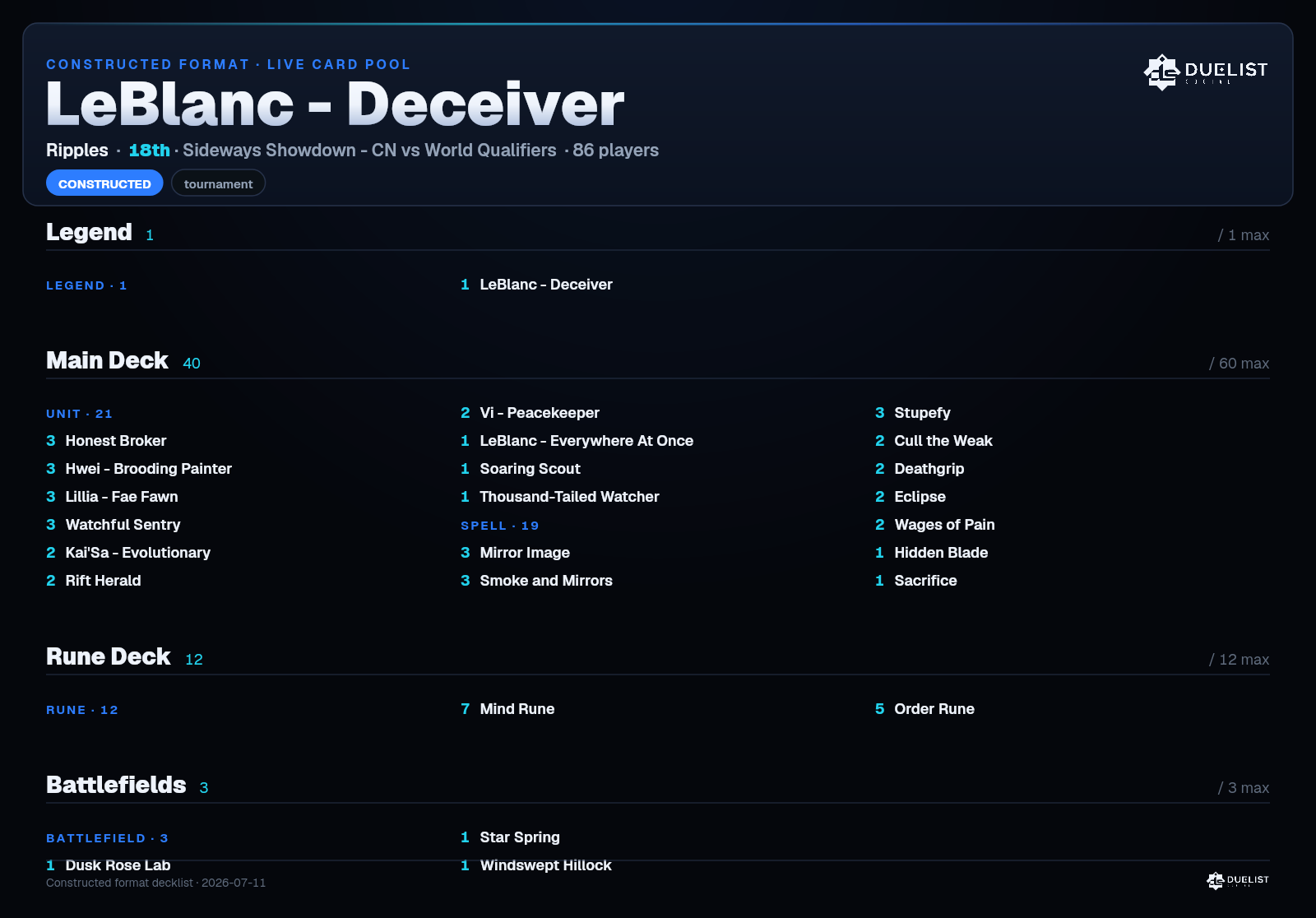Select the tournament tag pill
The width and height of the screenshot is (1316, 918).
tap(218, 183)
